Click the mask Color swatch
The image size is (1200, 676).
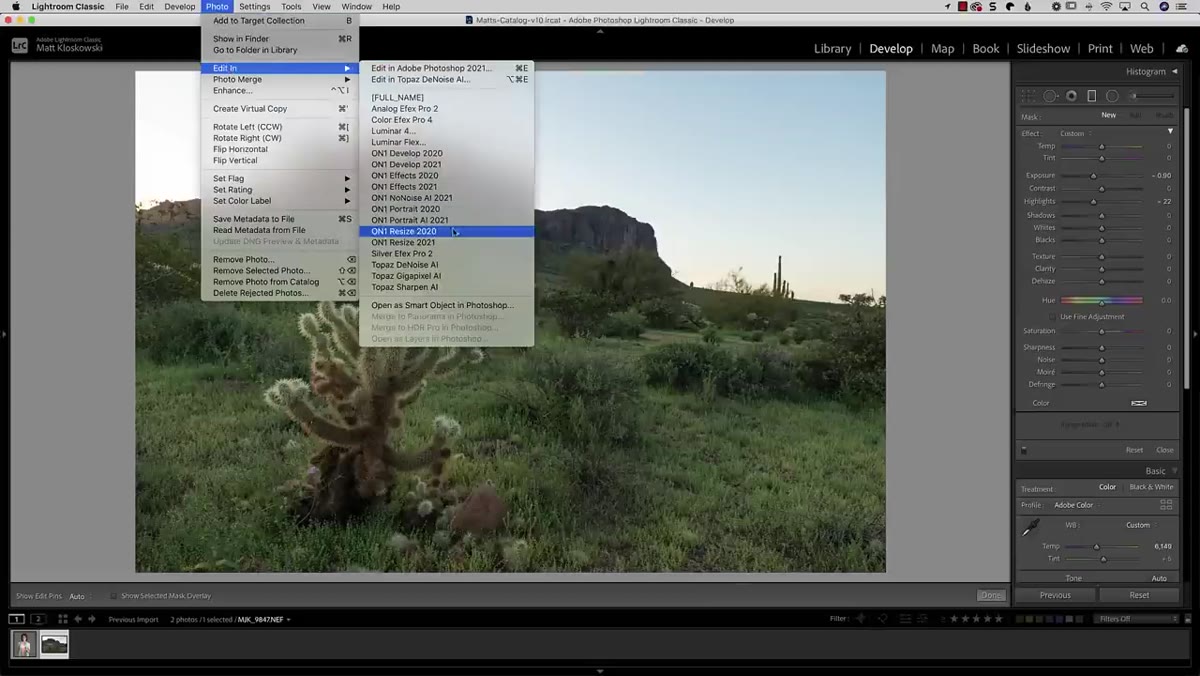(1139, 403)
